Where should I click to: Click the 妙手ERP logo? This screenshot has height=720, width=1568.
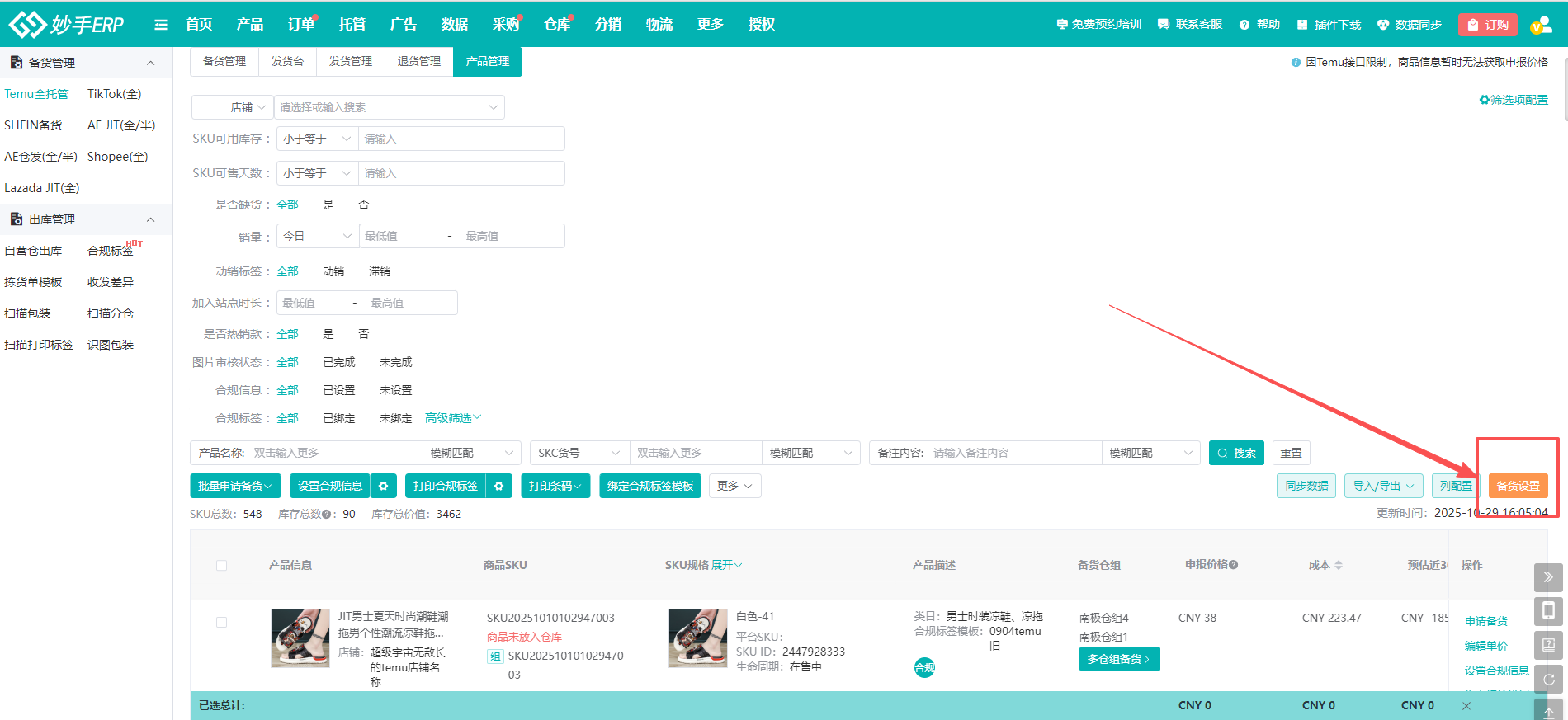66,24
